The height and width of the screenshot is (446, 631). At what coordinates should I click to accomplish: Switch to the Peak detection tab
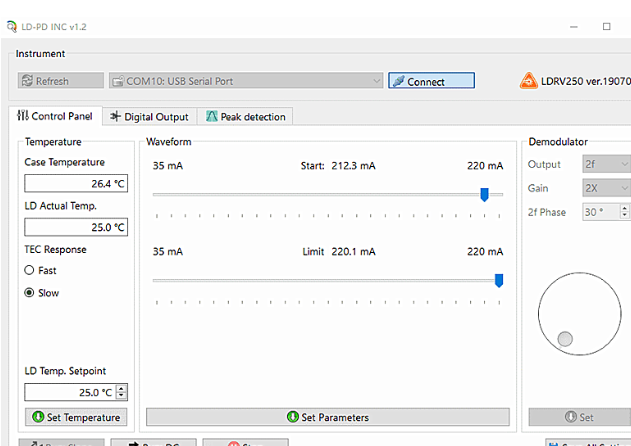pos(245,117)
